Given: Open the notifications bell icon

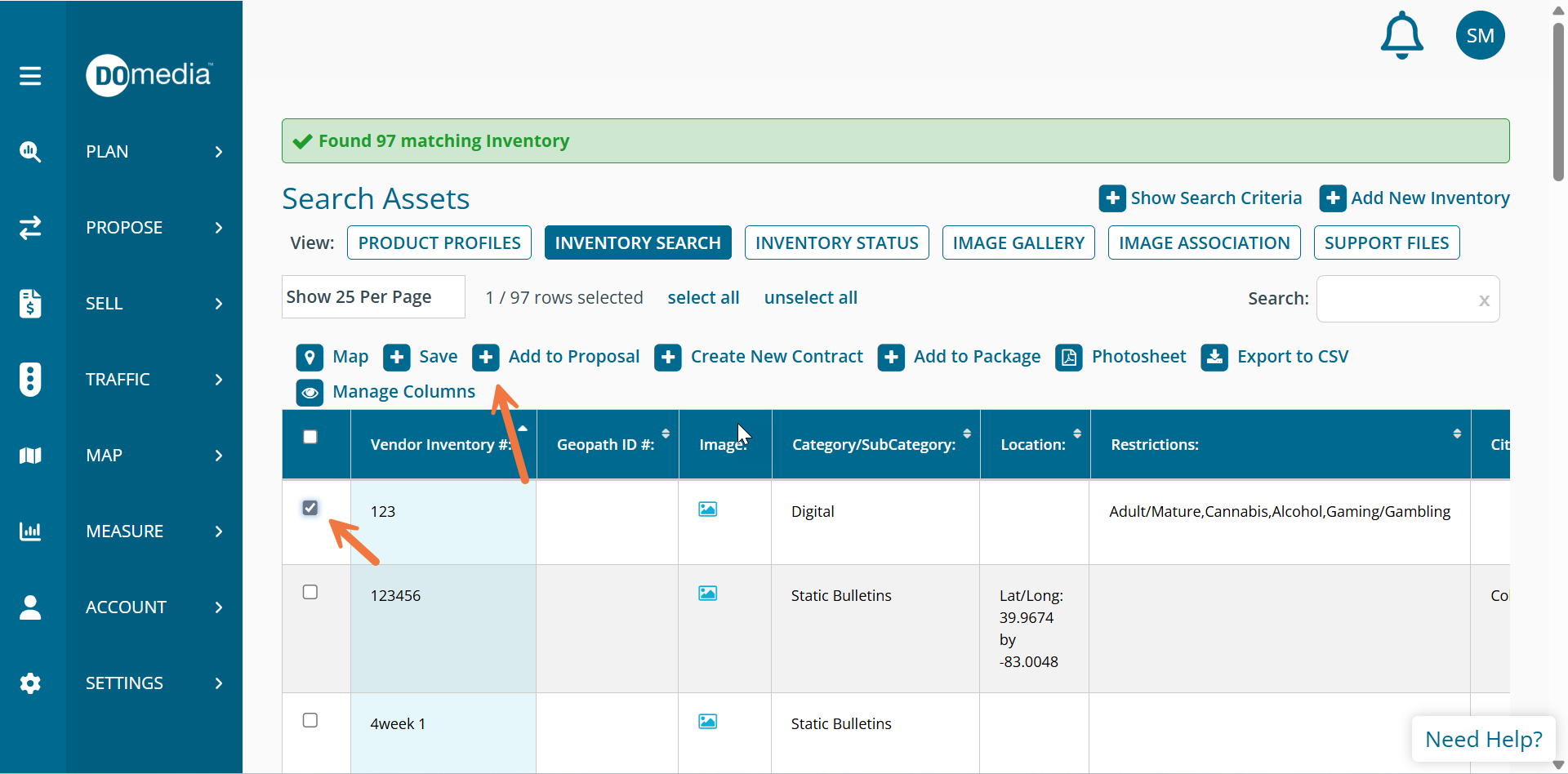Looking at the screenshot, I should [1401, 36].
